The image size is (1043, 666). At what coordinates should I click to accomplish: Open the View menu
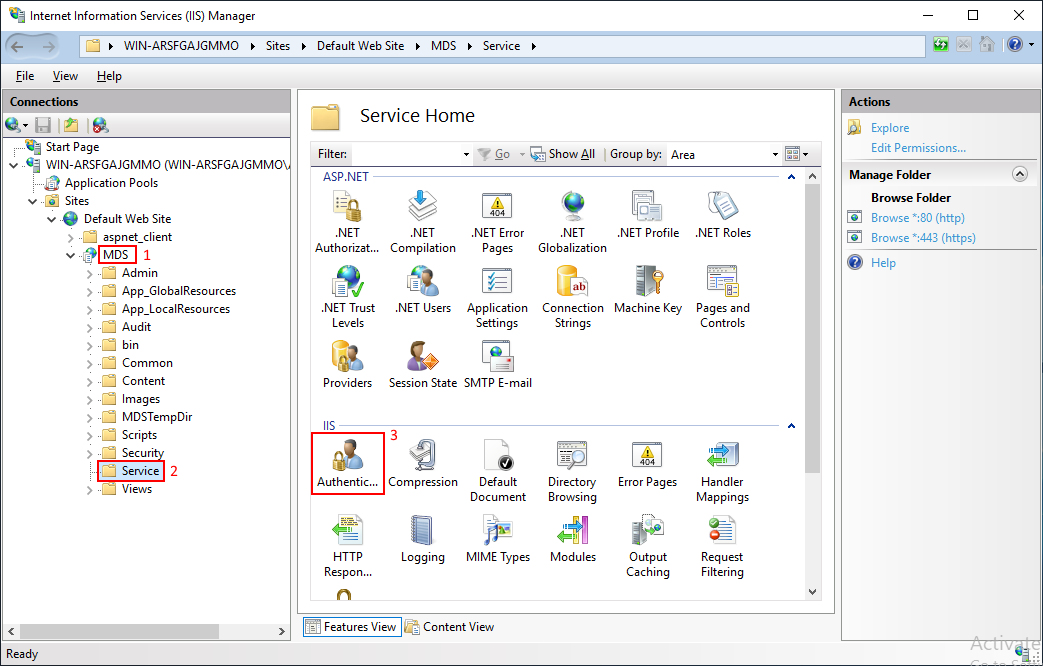[x=65, y=76]
